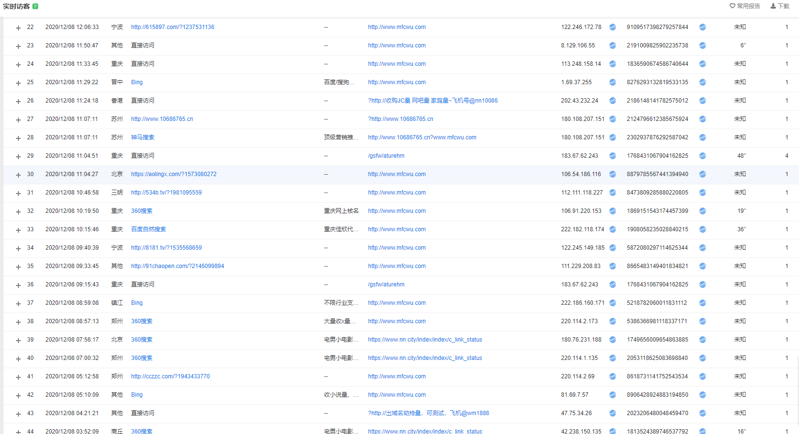Click the IP icon beside 222.186.160.171
The height and width of the screenshot is (434, 799).
tap(613, 303)
